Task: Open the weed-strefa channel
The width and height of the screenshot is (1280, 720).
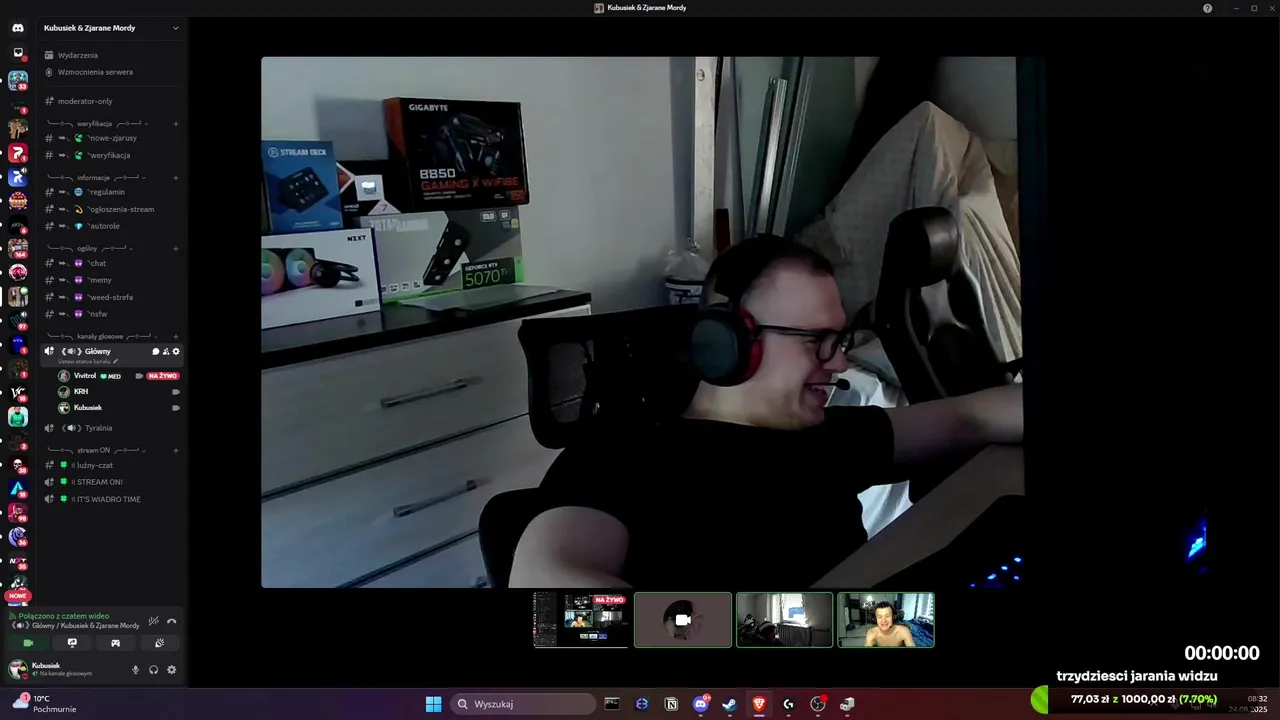Action: pos(110,297)
